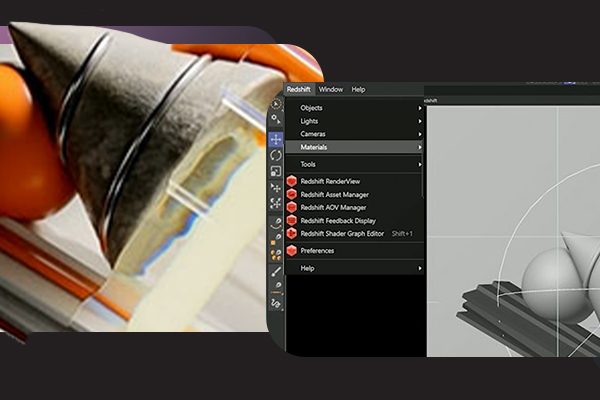This screenshot has height=400, width=600.
Task: Click the Redshift menu bar item
Action: click(299, 90)
